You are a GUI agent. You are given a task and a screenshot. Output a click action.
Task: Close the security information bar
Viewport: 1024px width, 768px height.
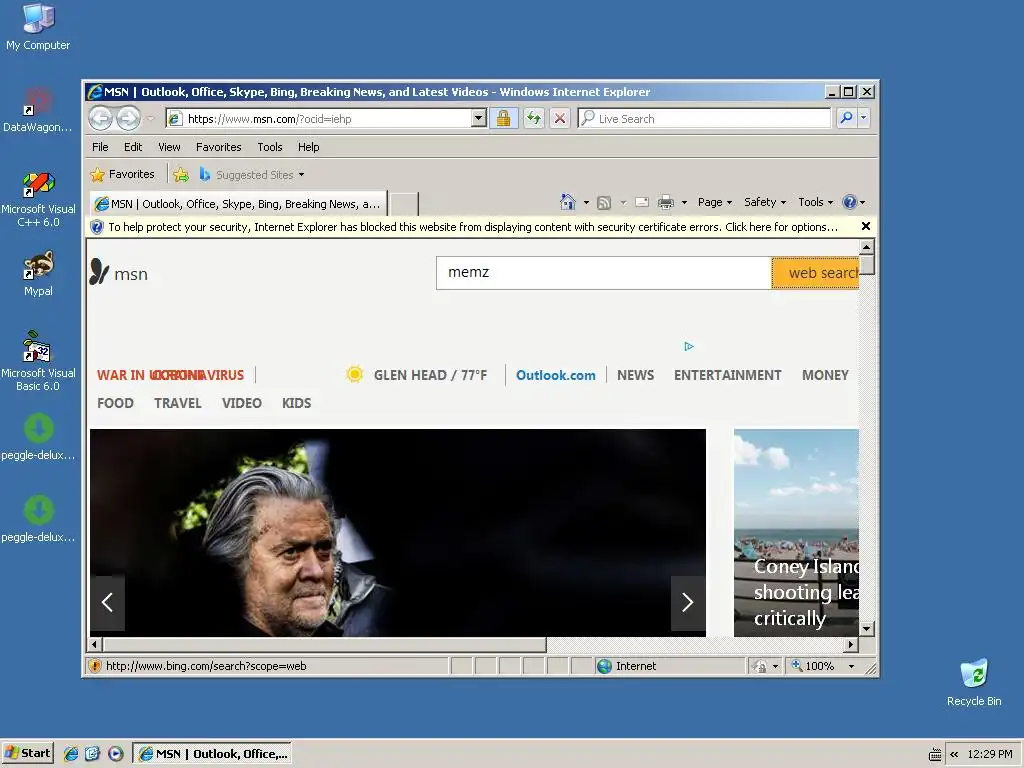pos(865,226)
